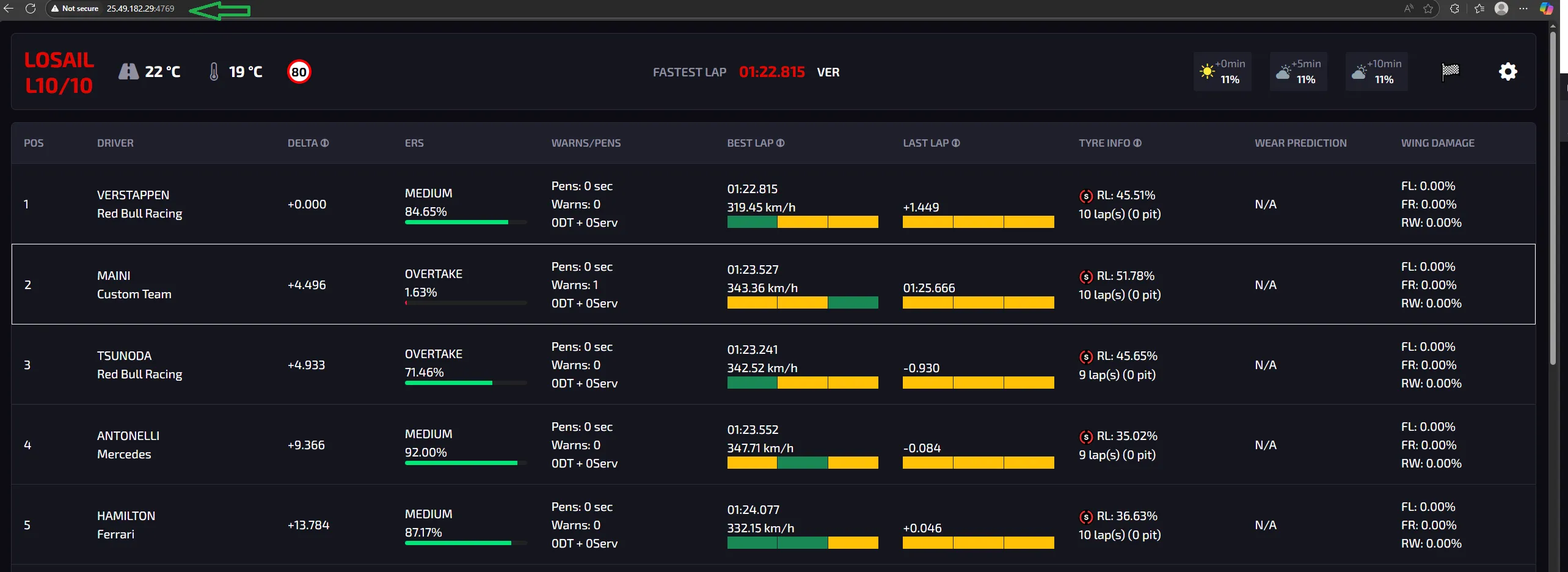Open the dashboard settings gear
The image size is (1568, 572).
pyautogui.click(x=1508, y=71)
